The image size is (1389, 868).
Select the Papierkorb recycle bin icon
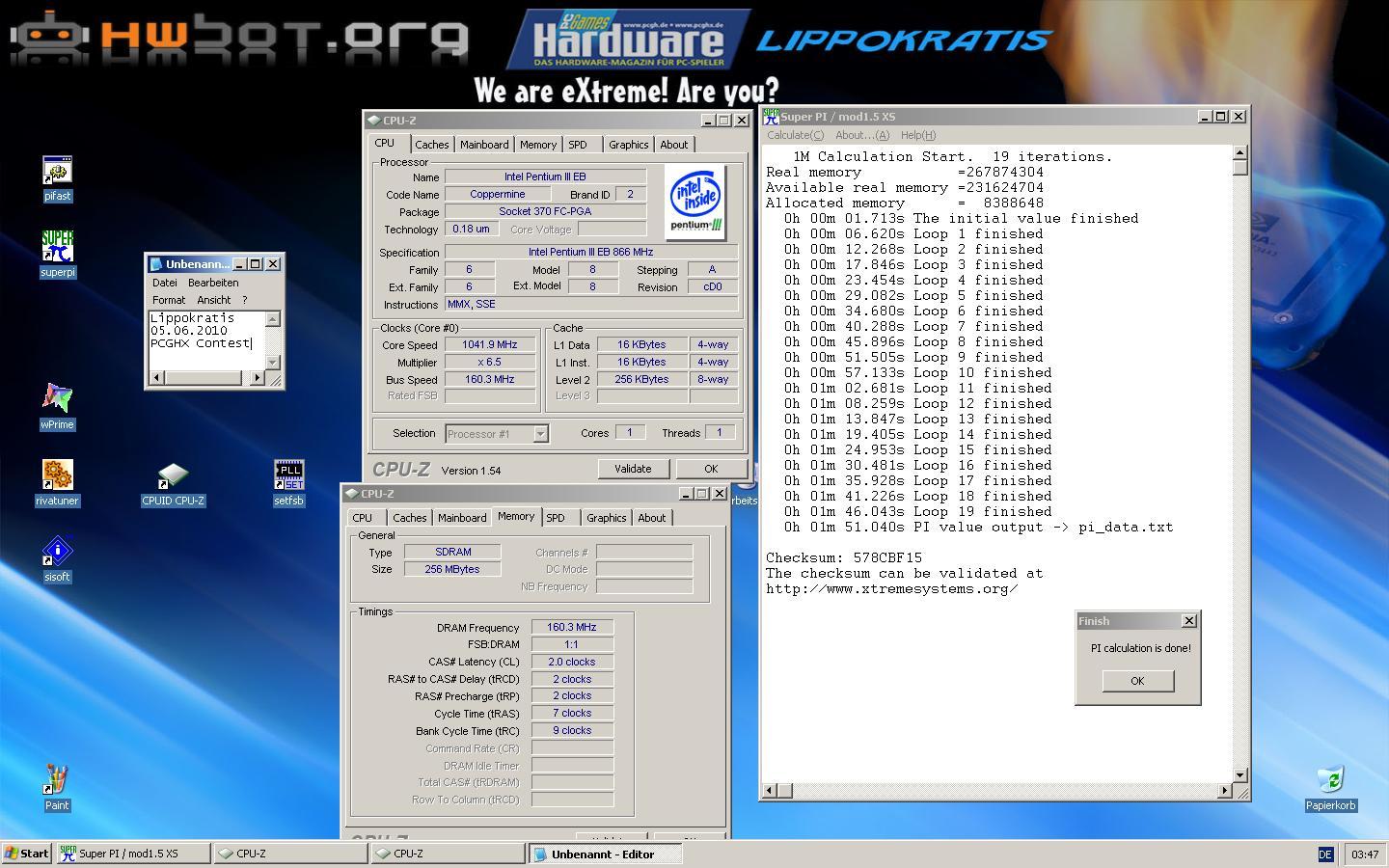pyautogui.click(x=1330, y=788)
